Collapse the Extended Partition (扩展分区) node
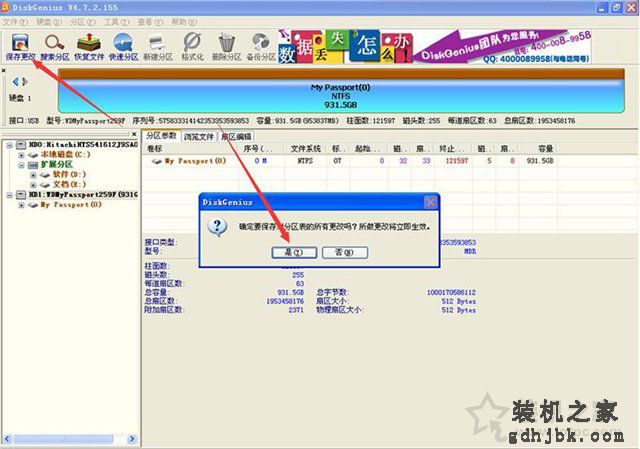Viewport: 640px width, 449px height. [x=21, y=165]
